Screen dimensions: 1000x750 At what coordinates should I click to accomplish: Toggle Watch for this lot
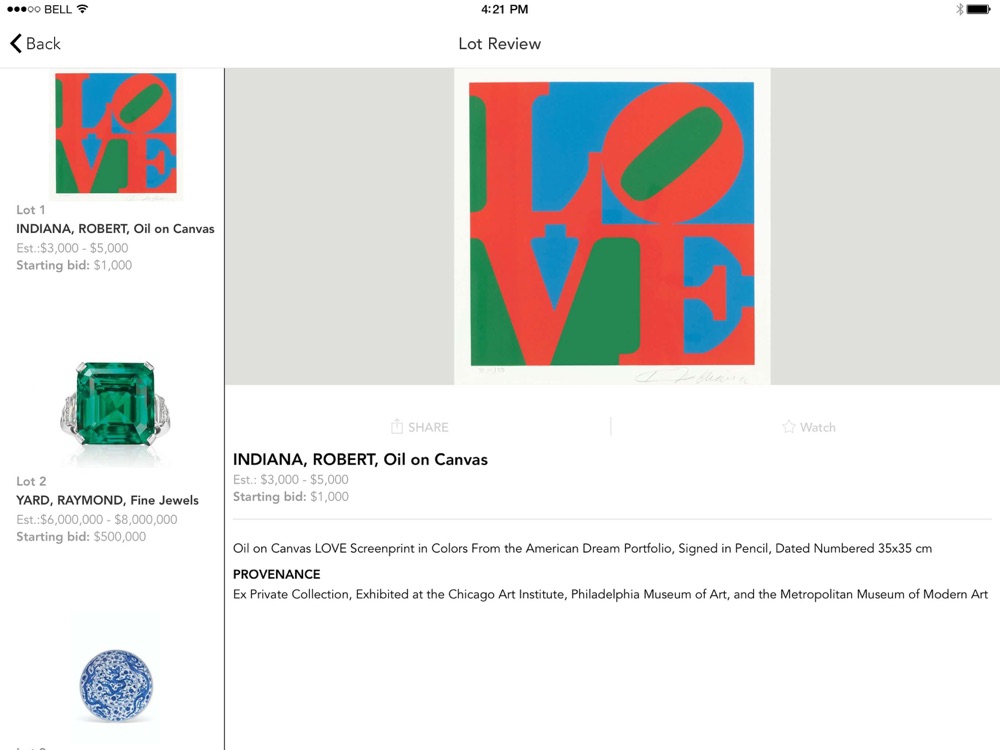809,427
